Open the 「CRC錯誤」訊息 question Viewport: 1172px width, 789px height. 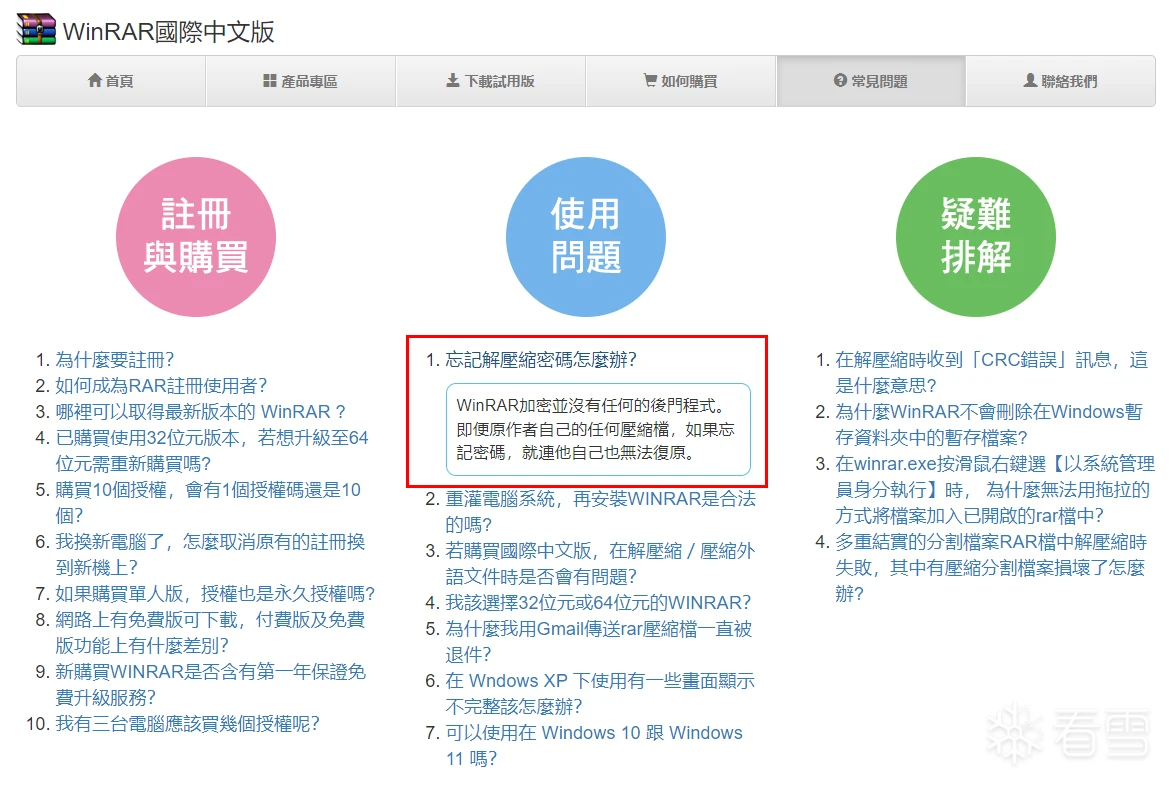(x=991, y=373)
